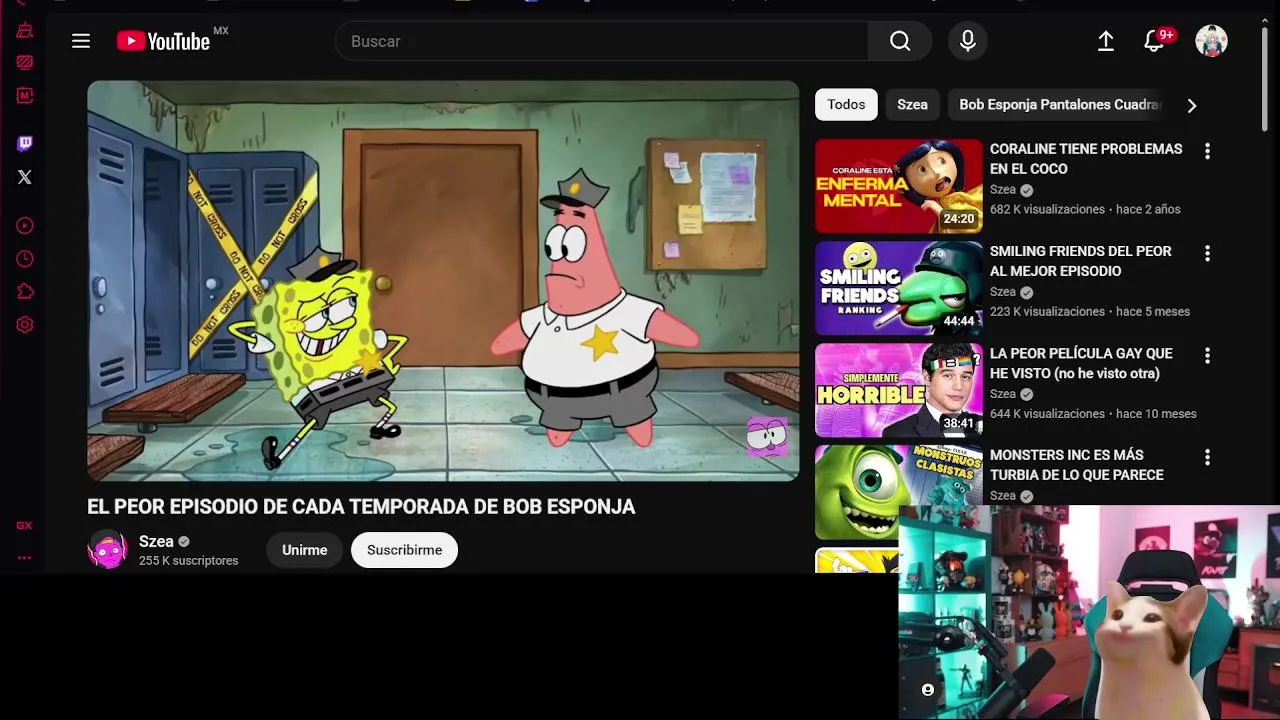Click 223 K visualizaciones text
The image size is (1280, 720).
(x=1047, y=311)
